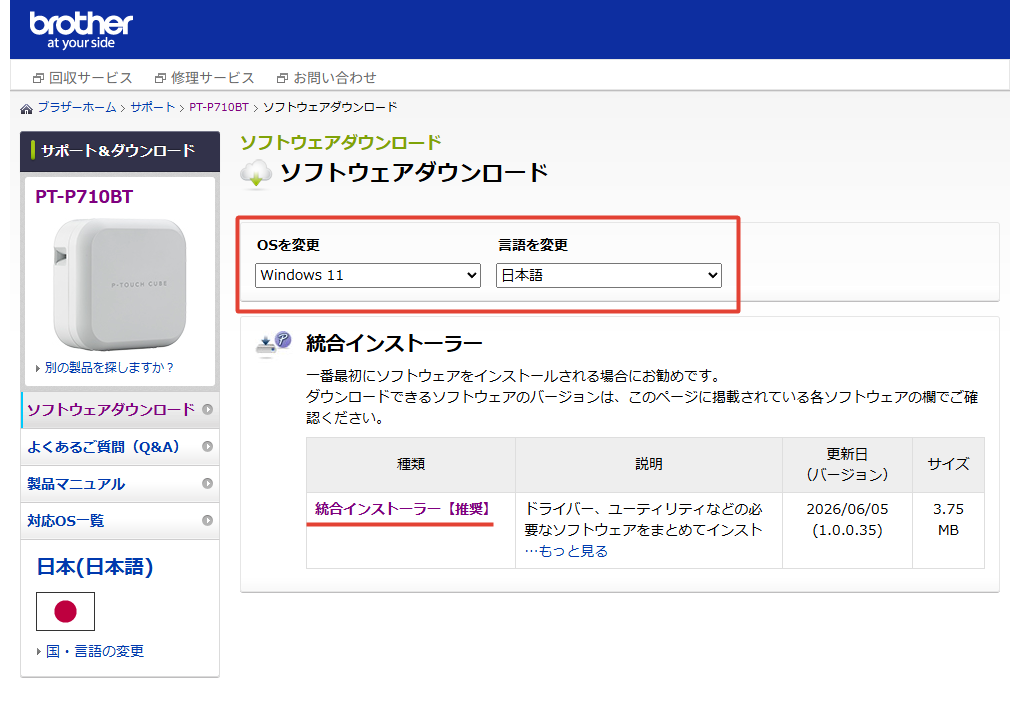Click the OSを変更 label
Viewport: 1019px width, 704px height.
coord(289,246)
